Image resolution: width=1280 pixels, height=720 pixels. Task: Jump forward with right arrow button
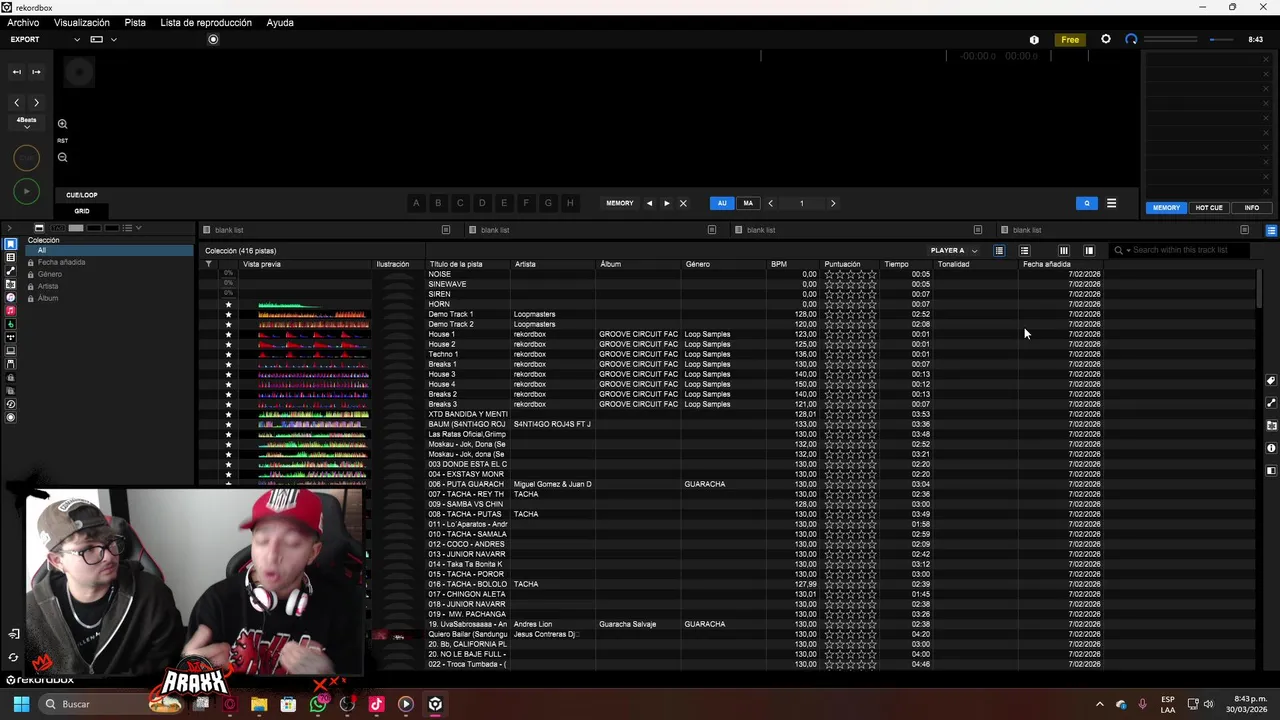(36, 102)
